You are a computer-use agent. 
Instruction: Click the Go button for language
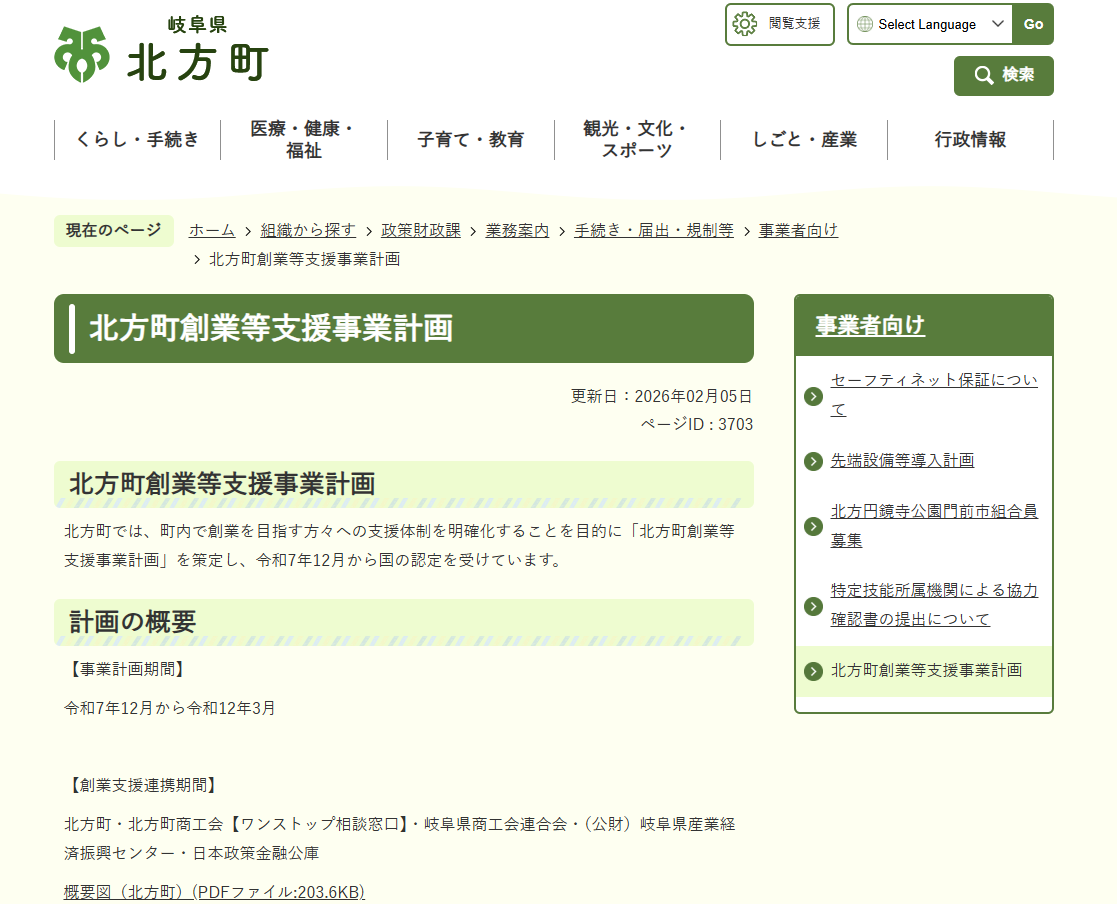(1033, 24)
